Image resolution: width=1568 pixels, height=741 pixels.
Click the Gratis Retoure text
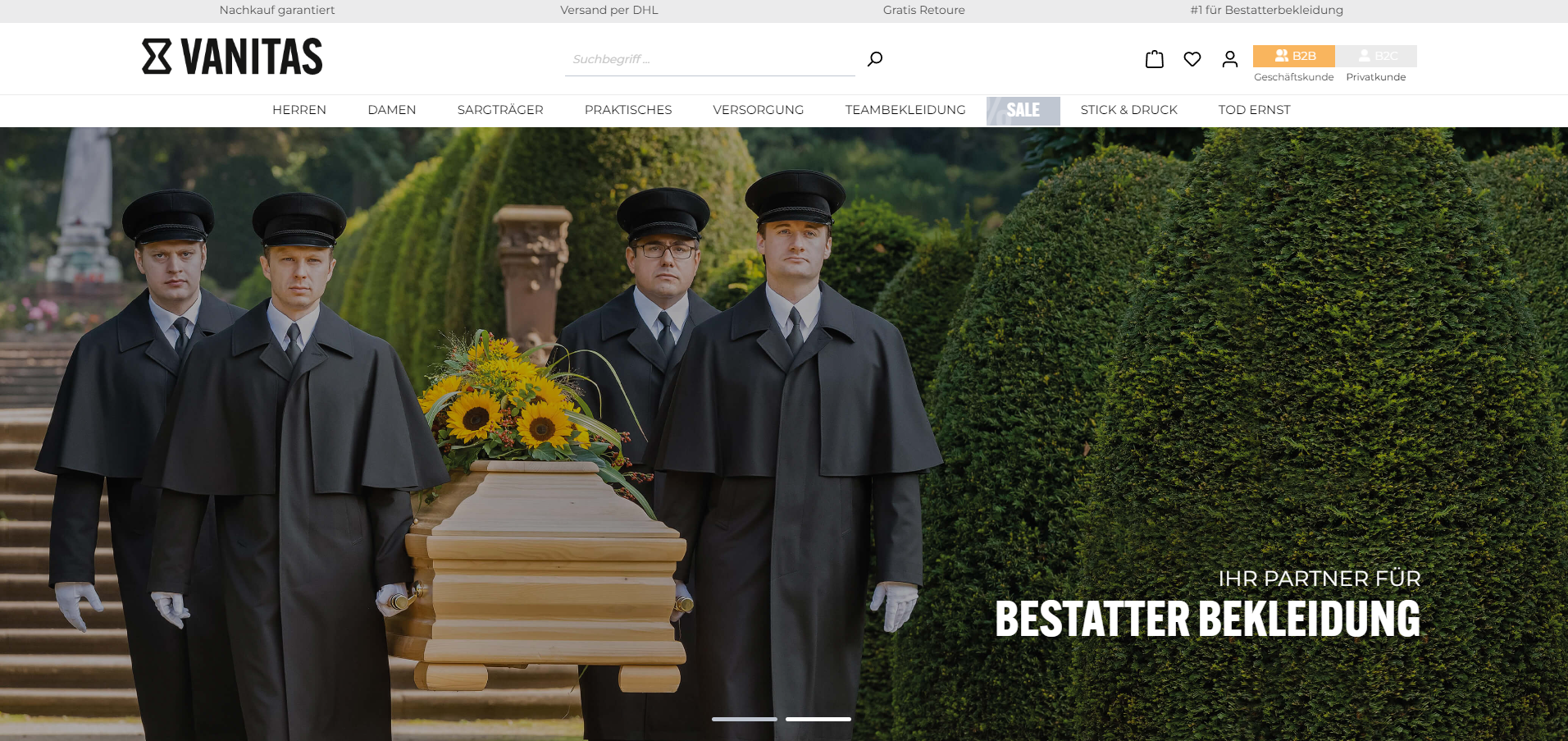pyautogui.click(x=924, y=10)
